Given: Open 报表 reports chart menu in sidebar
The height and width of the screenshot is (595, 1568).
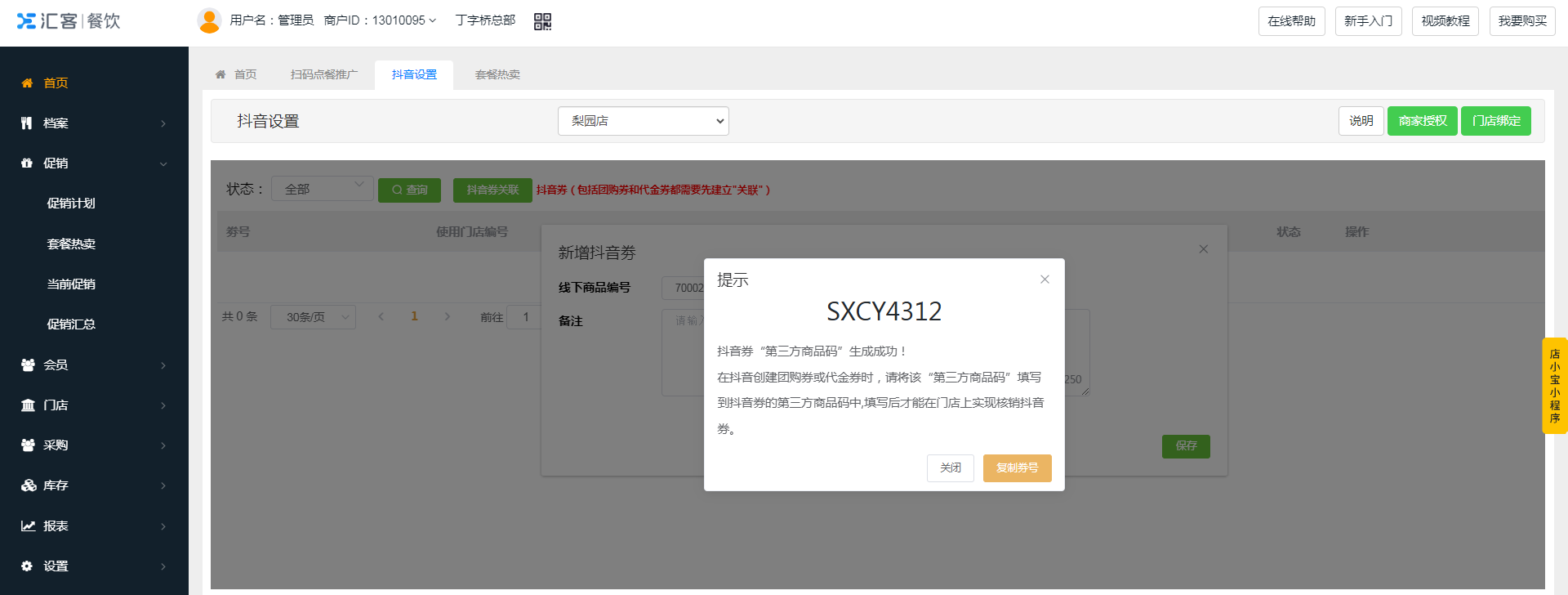Looking at the screenshot, I should click(93, 526).
